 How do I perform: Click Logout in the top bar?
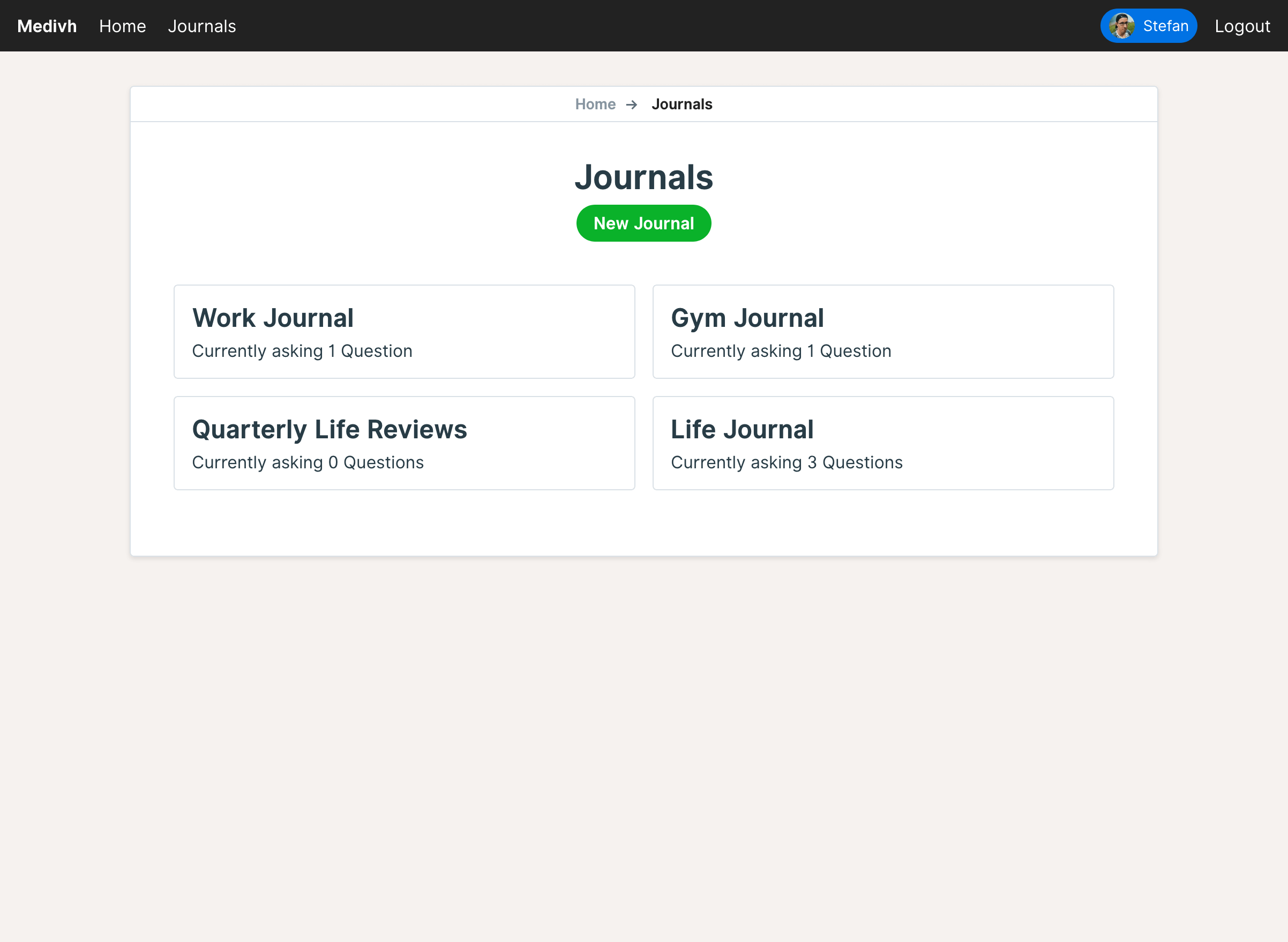coord(1242,26)
